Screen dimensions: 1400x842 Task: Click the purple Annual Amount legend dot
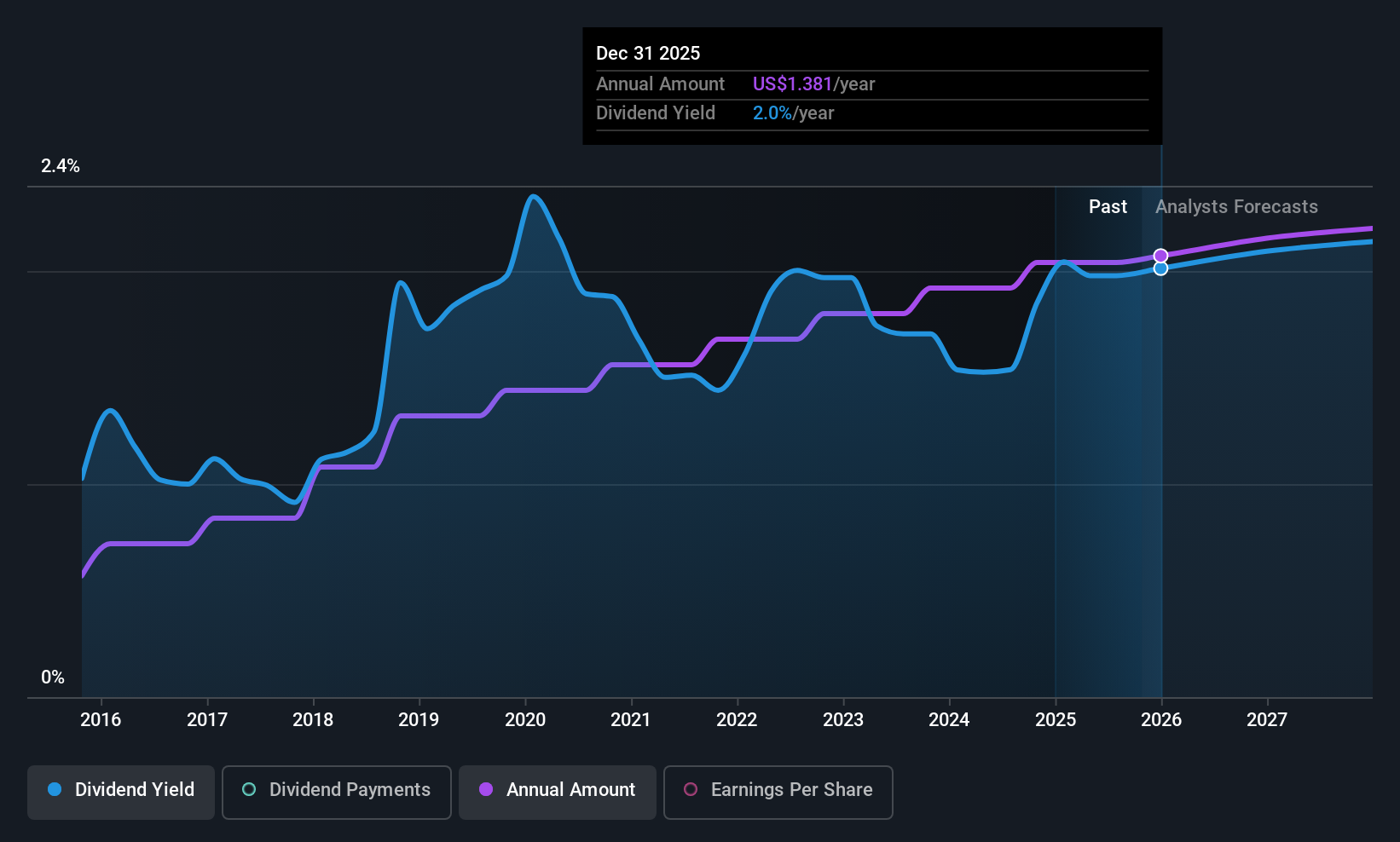click(484, 790)
